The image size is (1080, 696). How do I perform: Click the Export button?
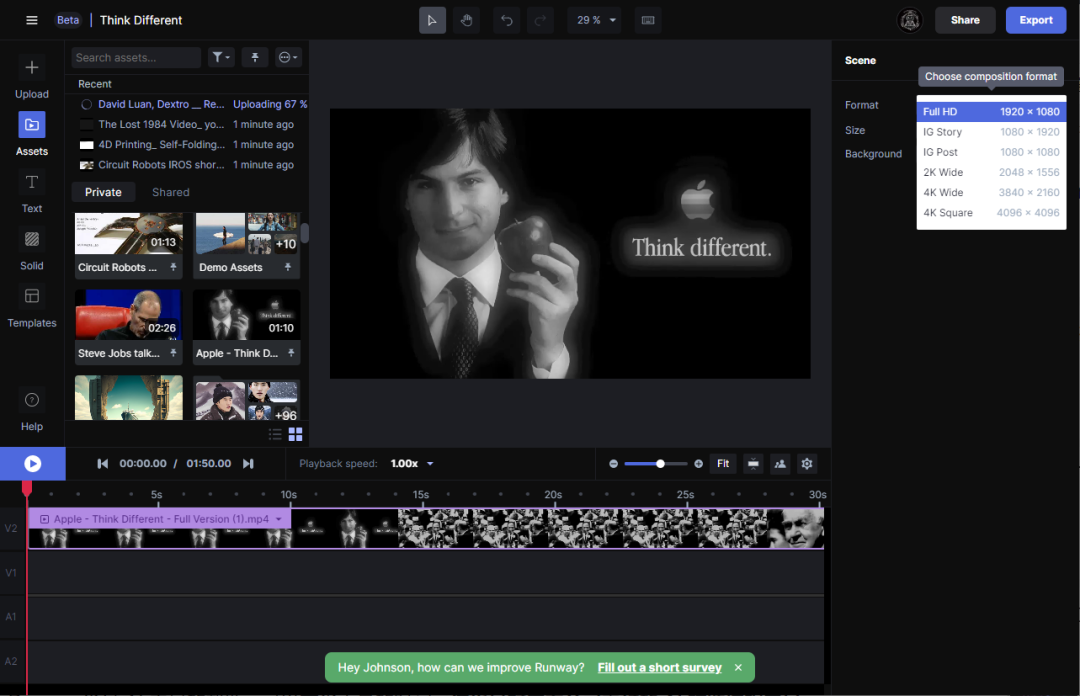point(1035,20)
